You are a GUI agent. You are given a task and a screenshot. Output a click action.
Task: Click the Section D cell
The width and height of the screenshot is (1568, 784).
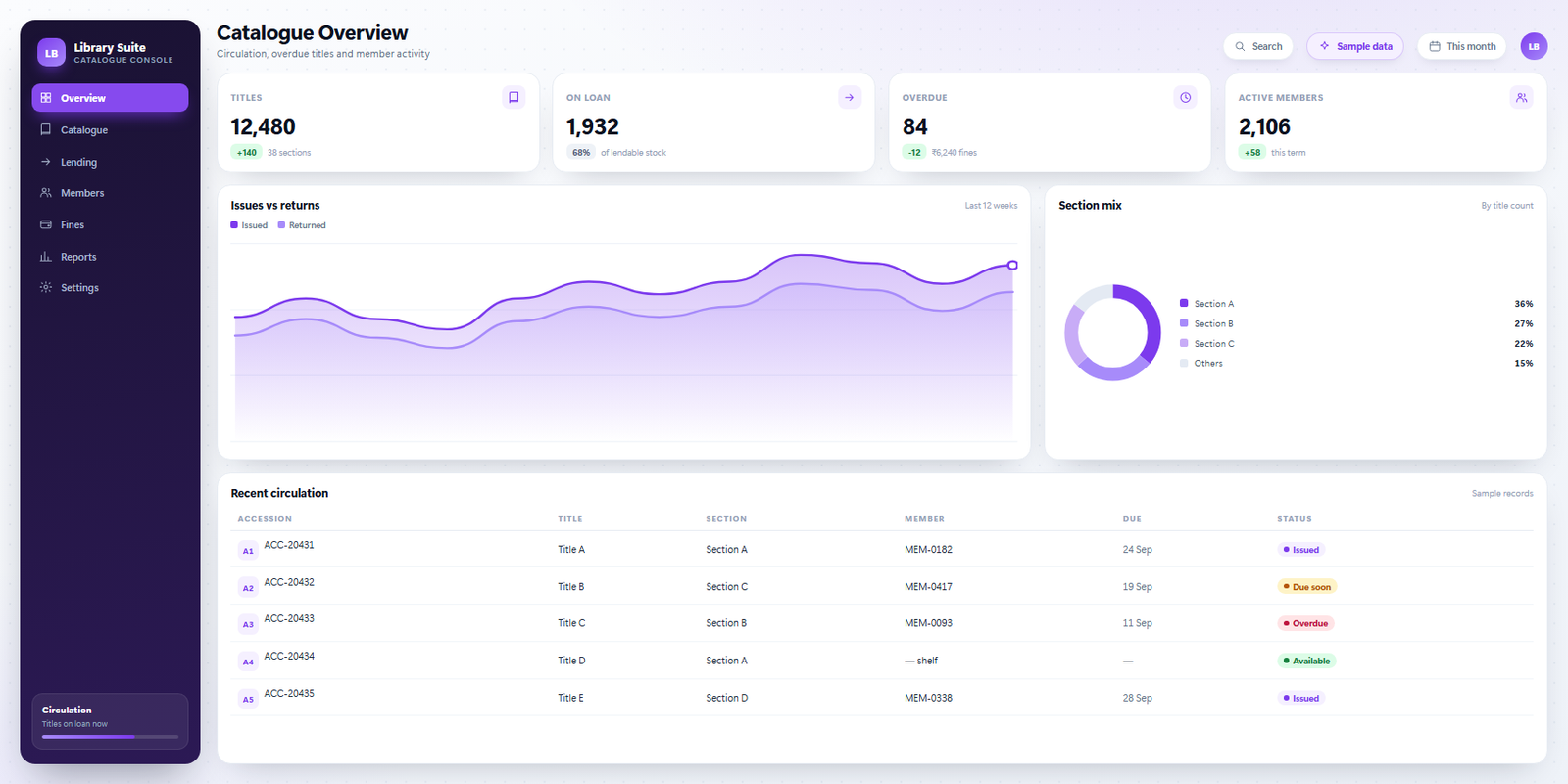click(x=726, y=698)
